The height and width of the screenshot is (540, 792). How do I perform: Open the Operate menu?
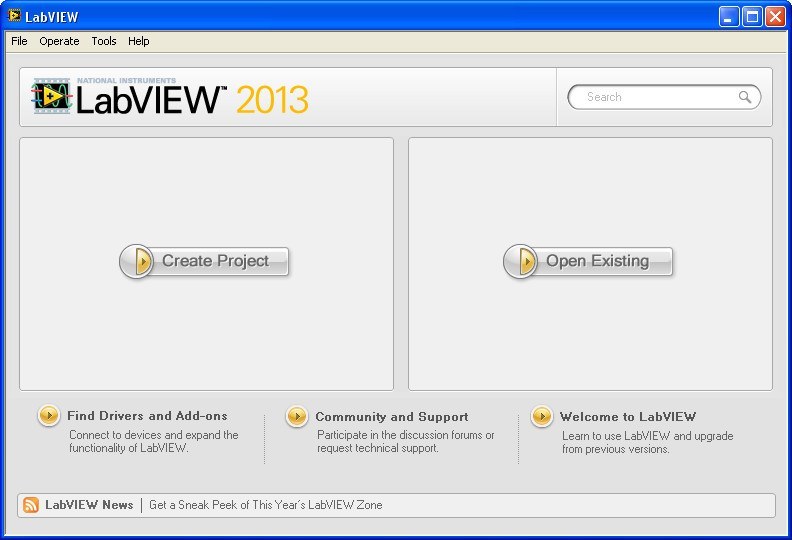click(x=59, y=41)
